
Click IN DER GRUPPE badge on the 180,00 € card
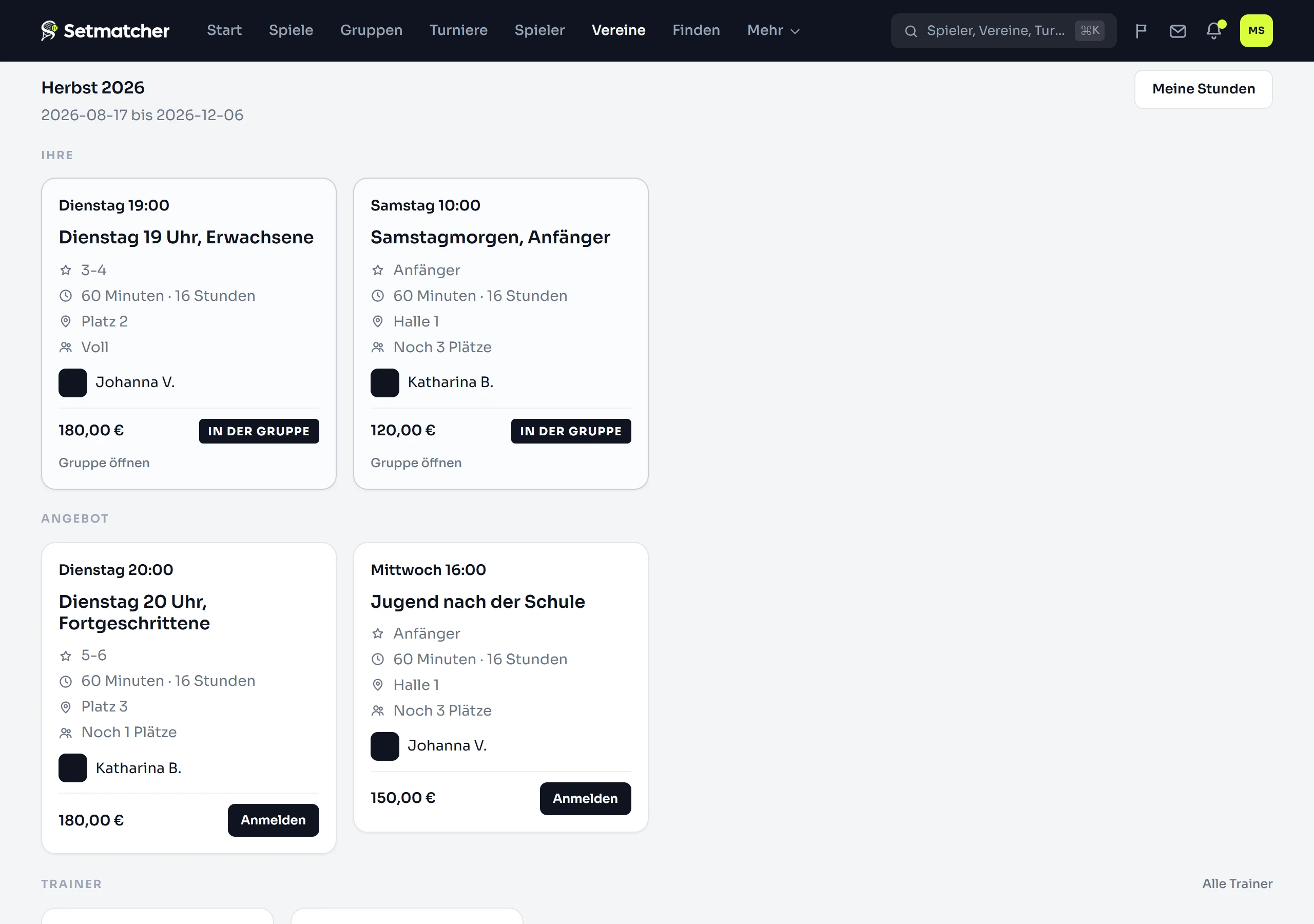(x=259, y=431)
